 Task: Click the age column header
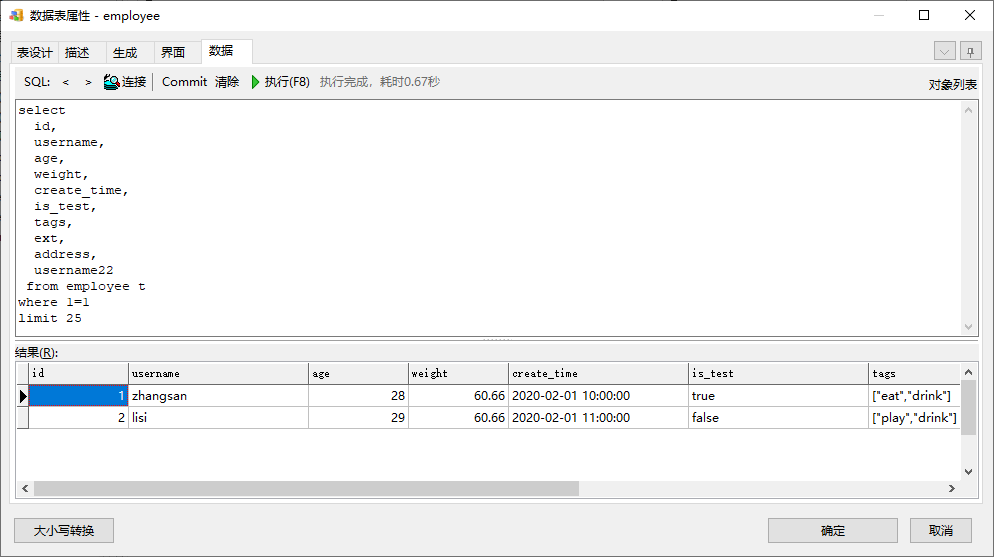click(358, 373)
